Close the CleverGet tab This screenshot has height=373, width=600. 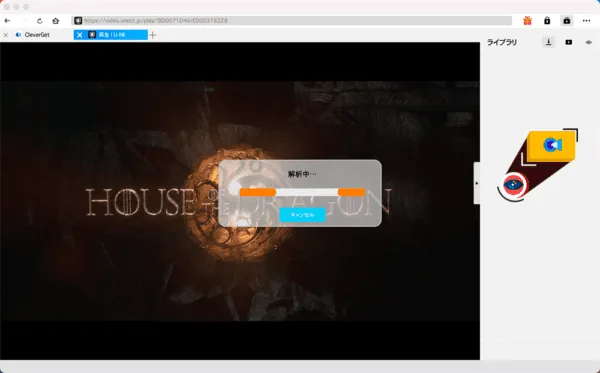(x=6, y=35)
